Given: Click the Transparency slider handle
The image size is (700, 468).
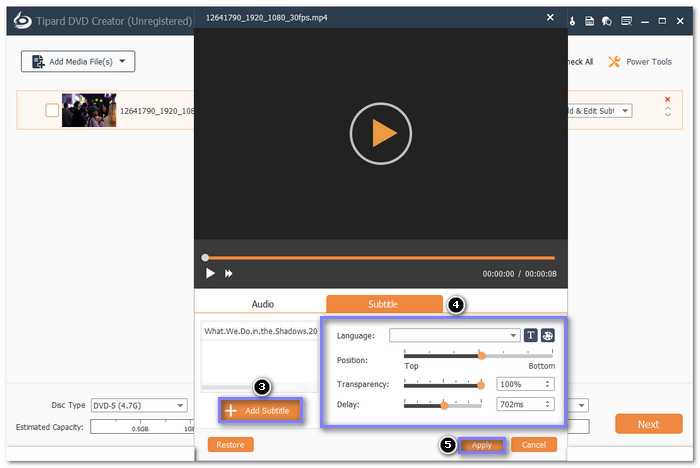Looking at the screenshot, I should point(481,385).
